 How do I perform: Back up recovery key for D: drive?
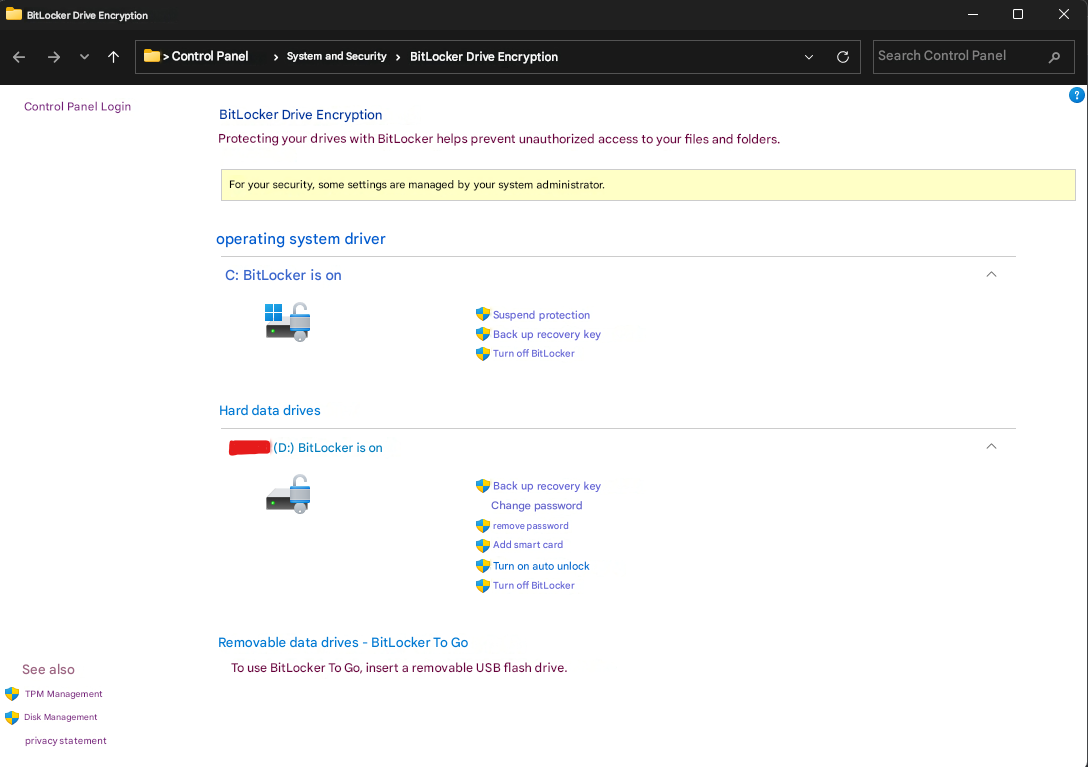tap(547, 486)
